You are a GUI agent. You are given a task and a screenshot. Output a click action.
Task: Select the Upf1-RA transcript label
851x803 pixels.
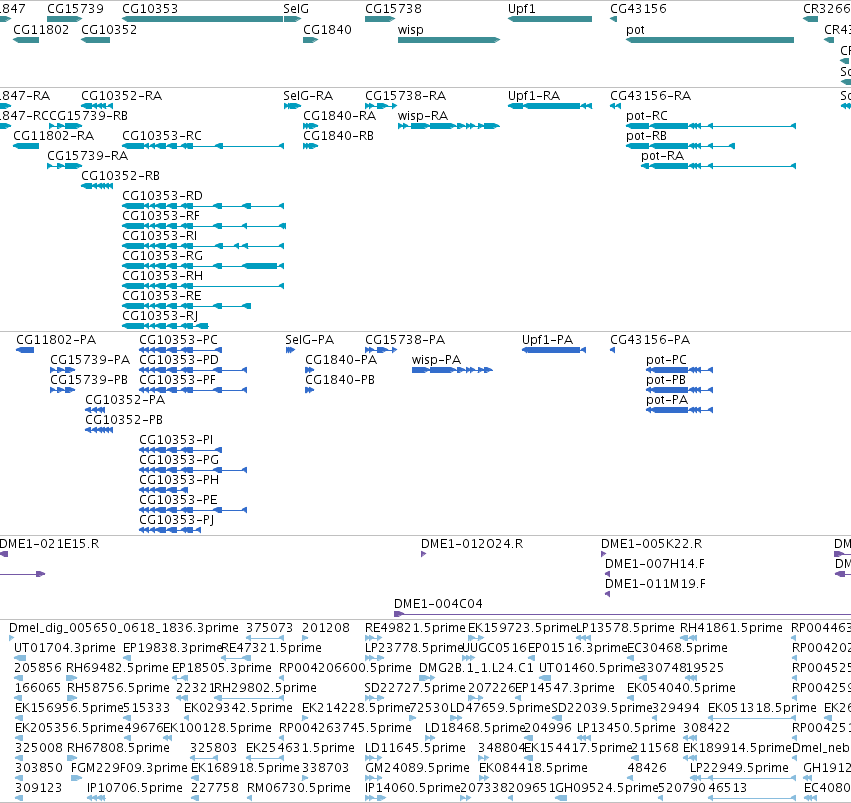pos(534,95)
